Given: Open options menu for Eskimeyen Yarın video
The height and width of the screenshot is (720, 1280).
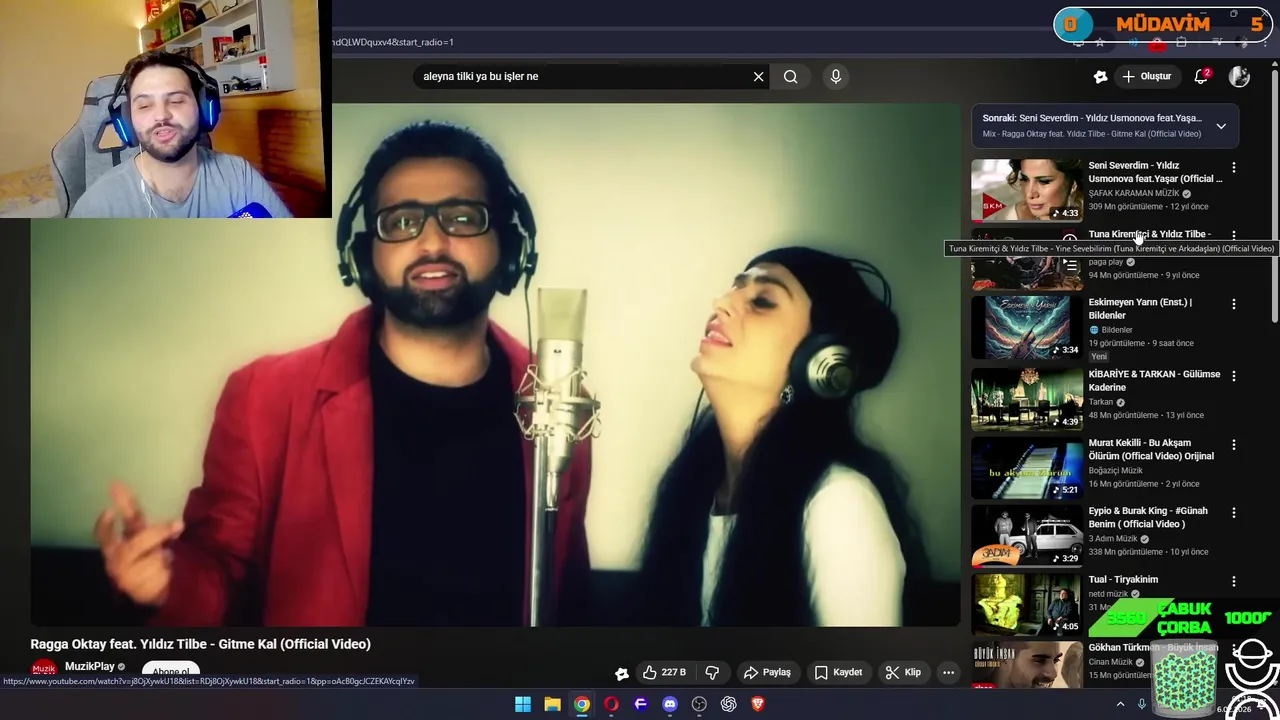Looking at the screenshot, I should point(1233,304).
